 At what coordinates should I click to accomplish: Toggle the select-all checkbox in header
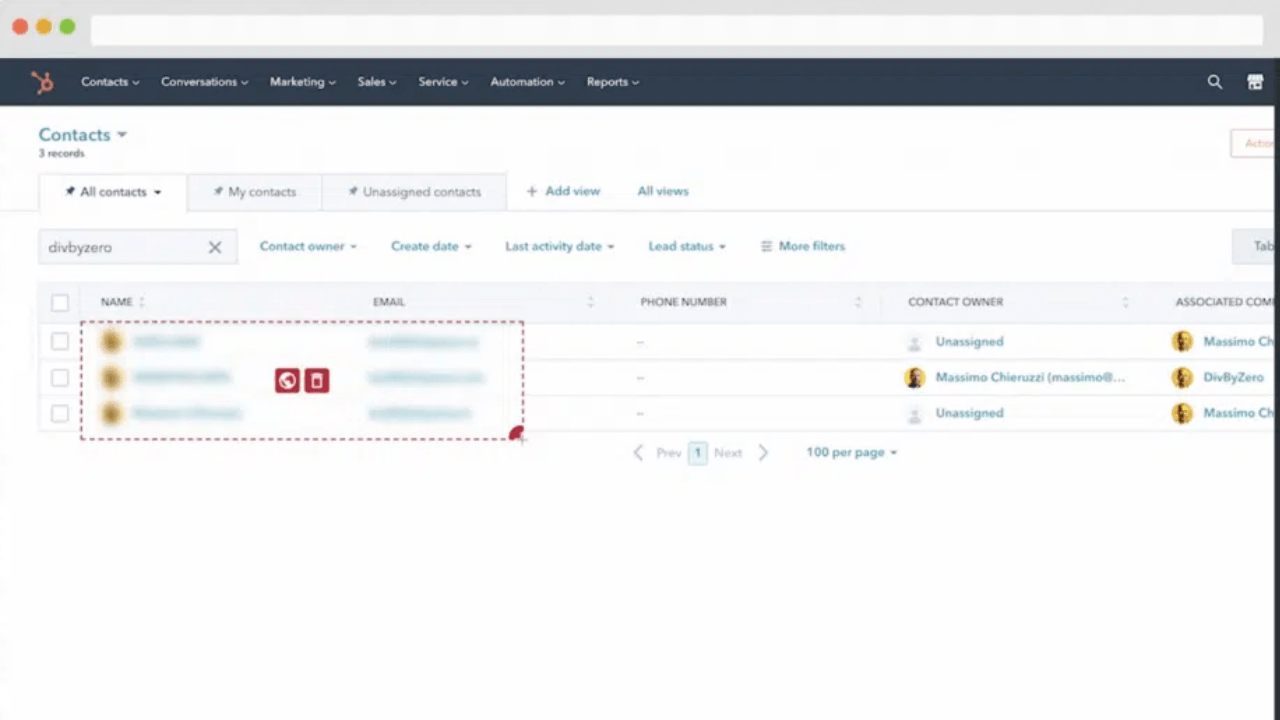coord(60,302)
